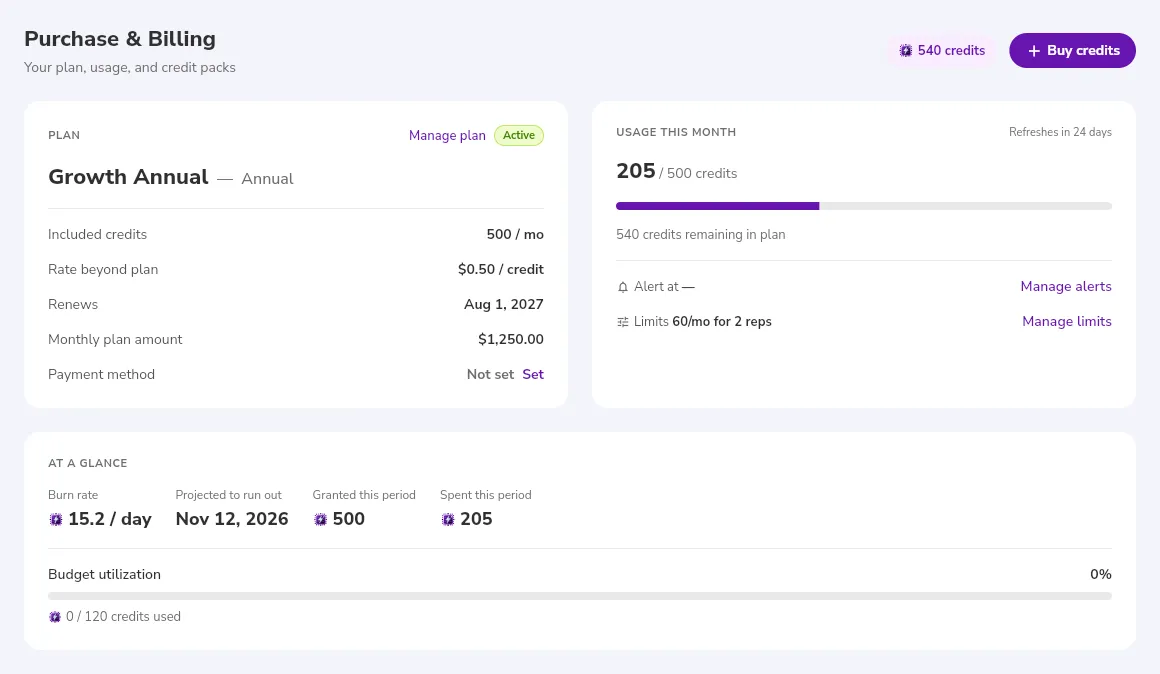This screenshot has width=1160, height=674.
Task: Click the 0% budget utilization value
Action: coord(1100,574)
